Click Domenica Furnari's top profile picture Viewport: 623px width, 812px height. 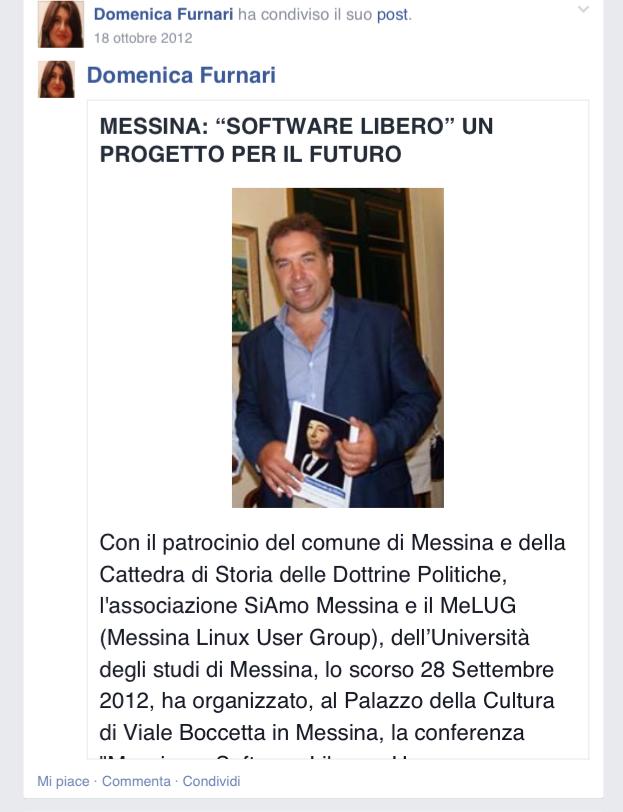[x=61, y=24]
